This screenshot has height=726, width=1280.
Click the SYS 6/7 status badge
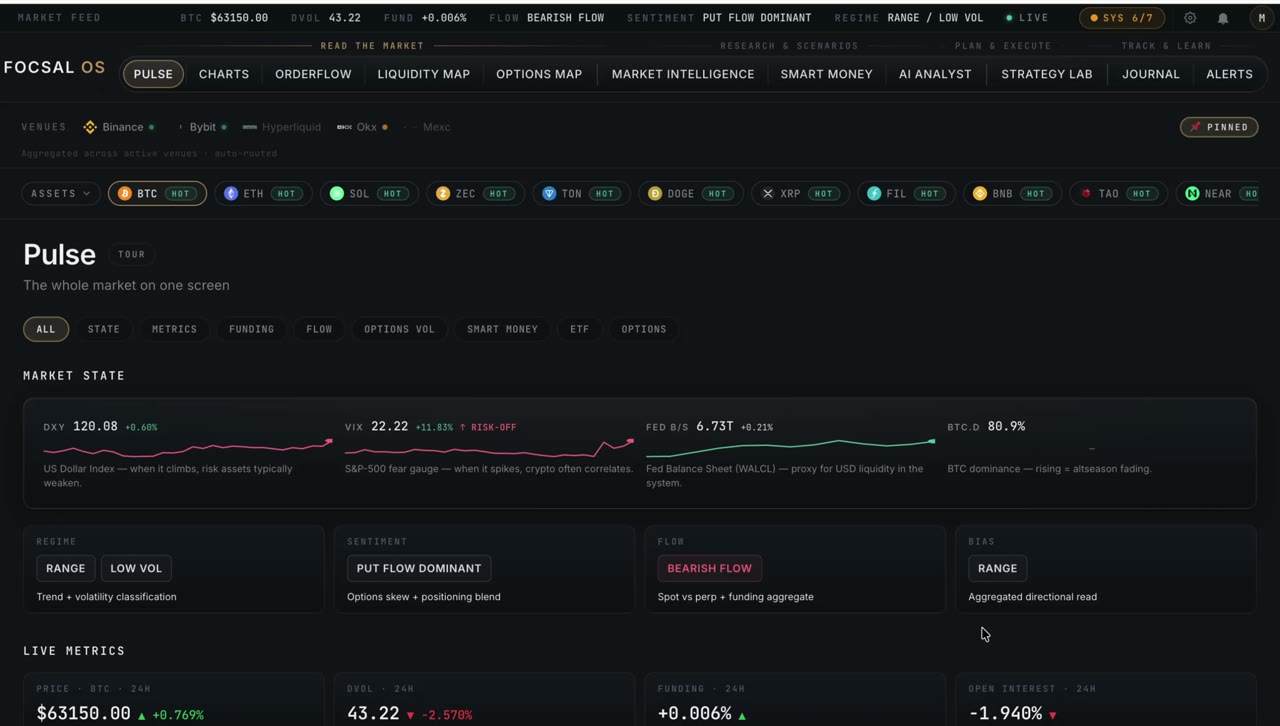click(x=1122, y=18)
